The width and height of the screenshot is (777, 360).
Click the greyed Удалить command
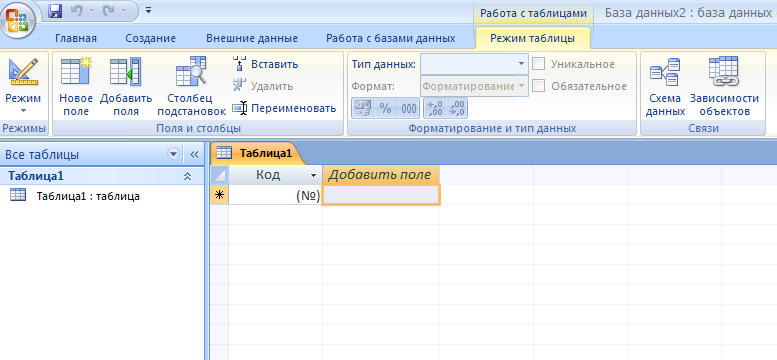[263, 86]
